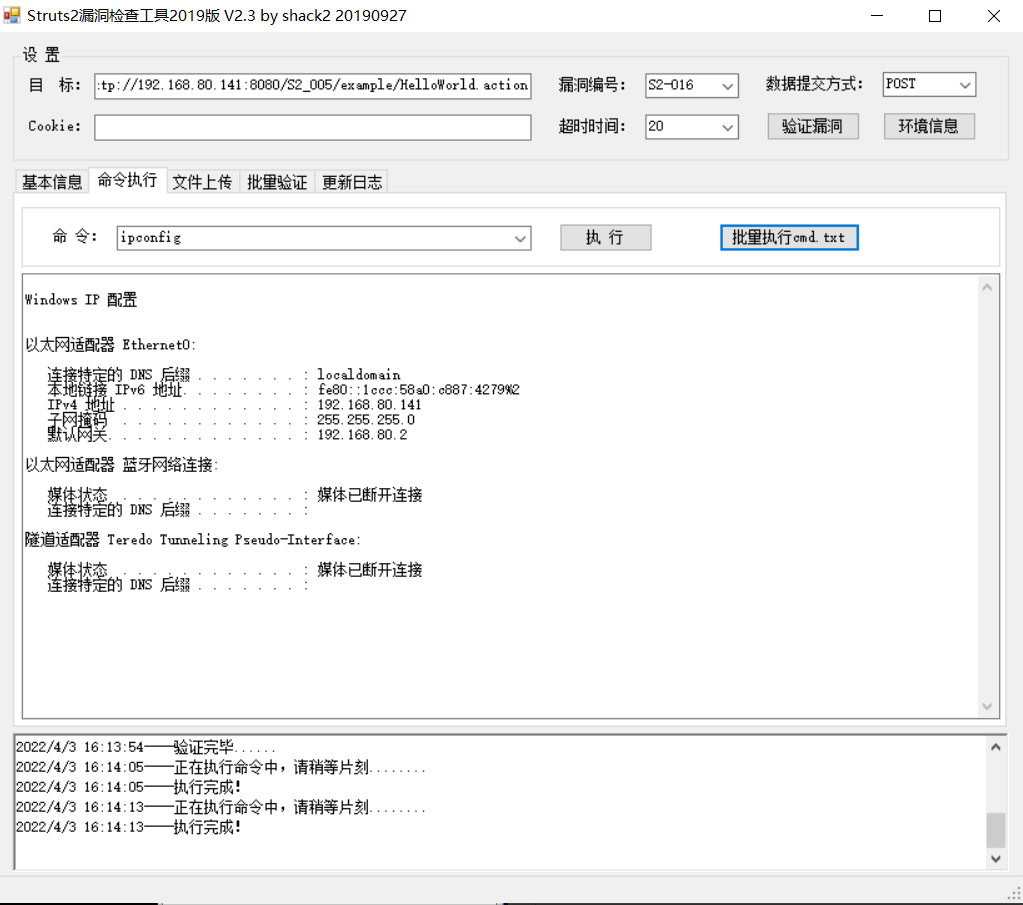Click the localdomain DNS suffix text
1023x905 pixels.
[359, 375]
